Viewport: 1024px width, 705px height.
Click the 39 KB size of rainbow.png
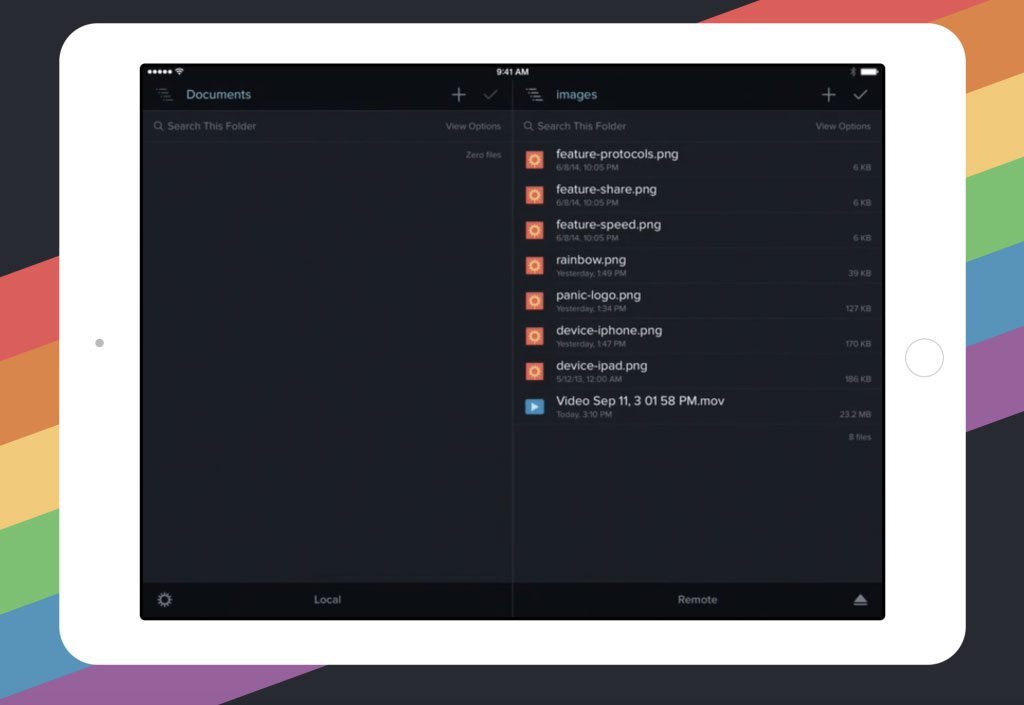point(859,273)
